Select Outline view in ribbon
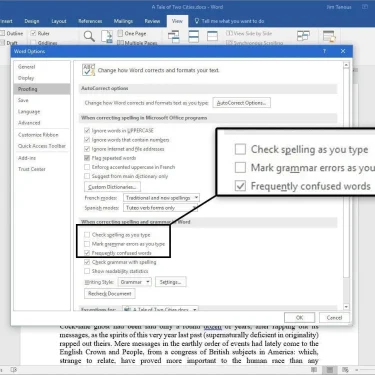The image size is (375, 375). 12,33
